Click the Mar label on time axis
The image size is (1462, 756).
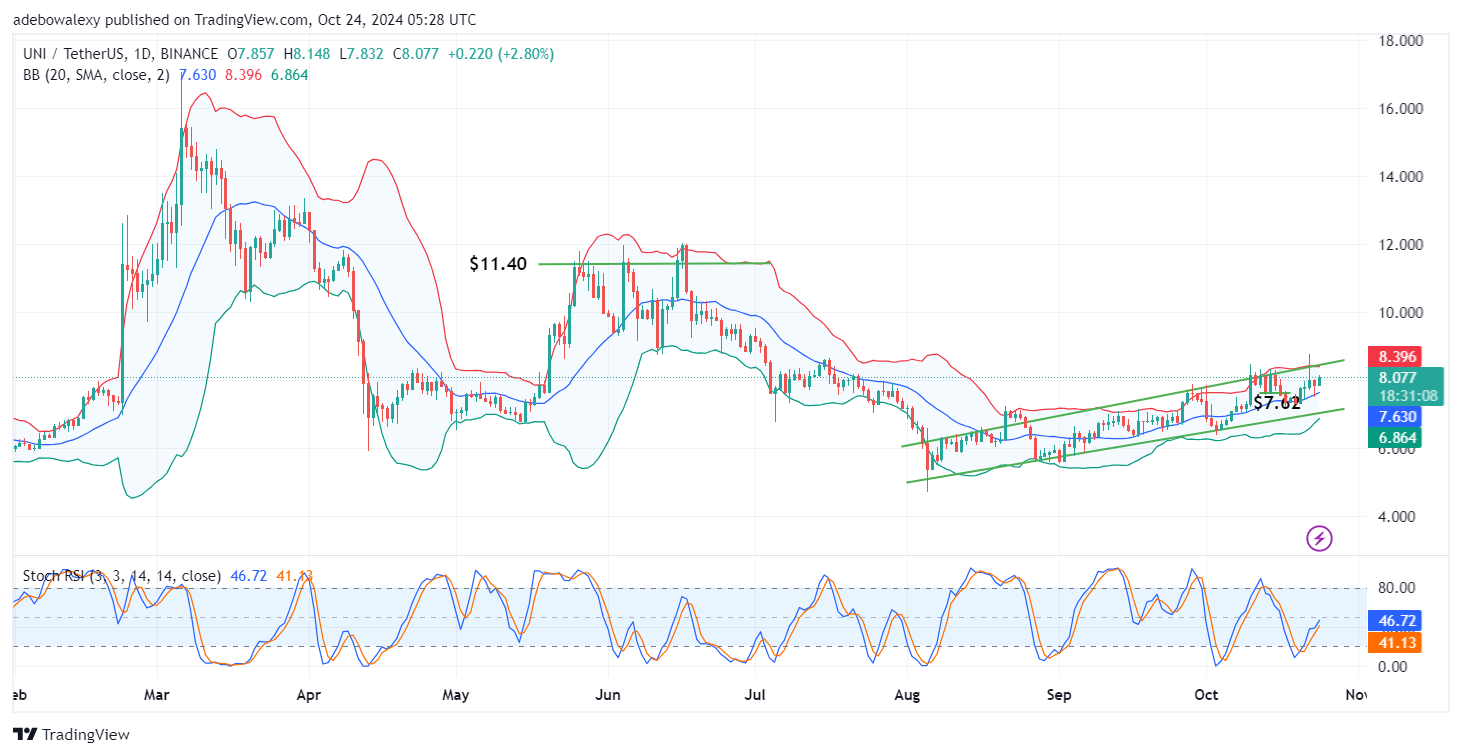(x=157, y=694)
